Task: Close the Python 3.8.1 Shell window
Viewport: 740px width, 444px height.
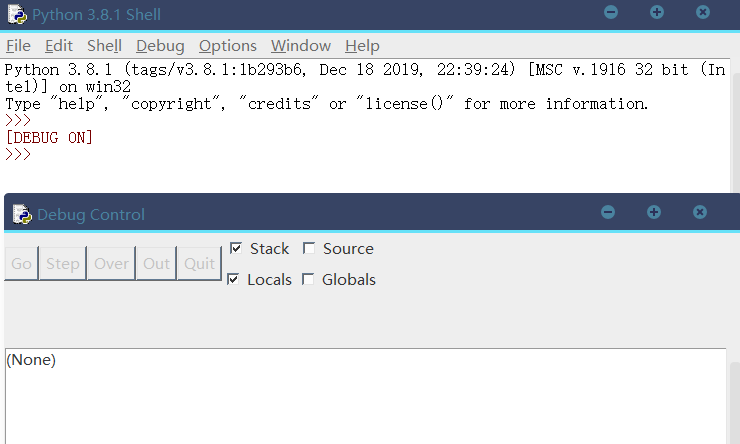Action: (703, 13)
